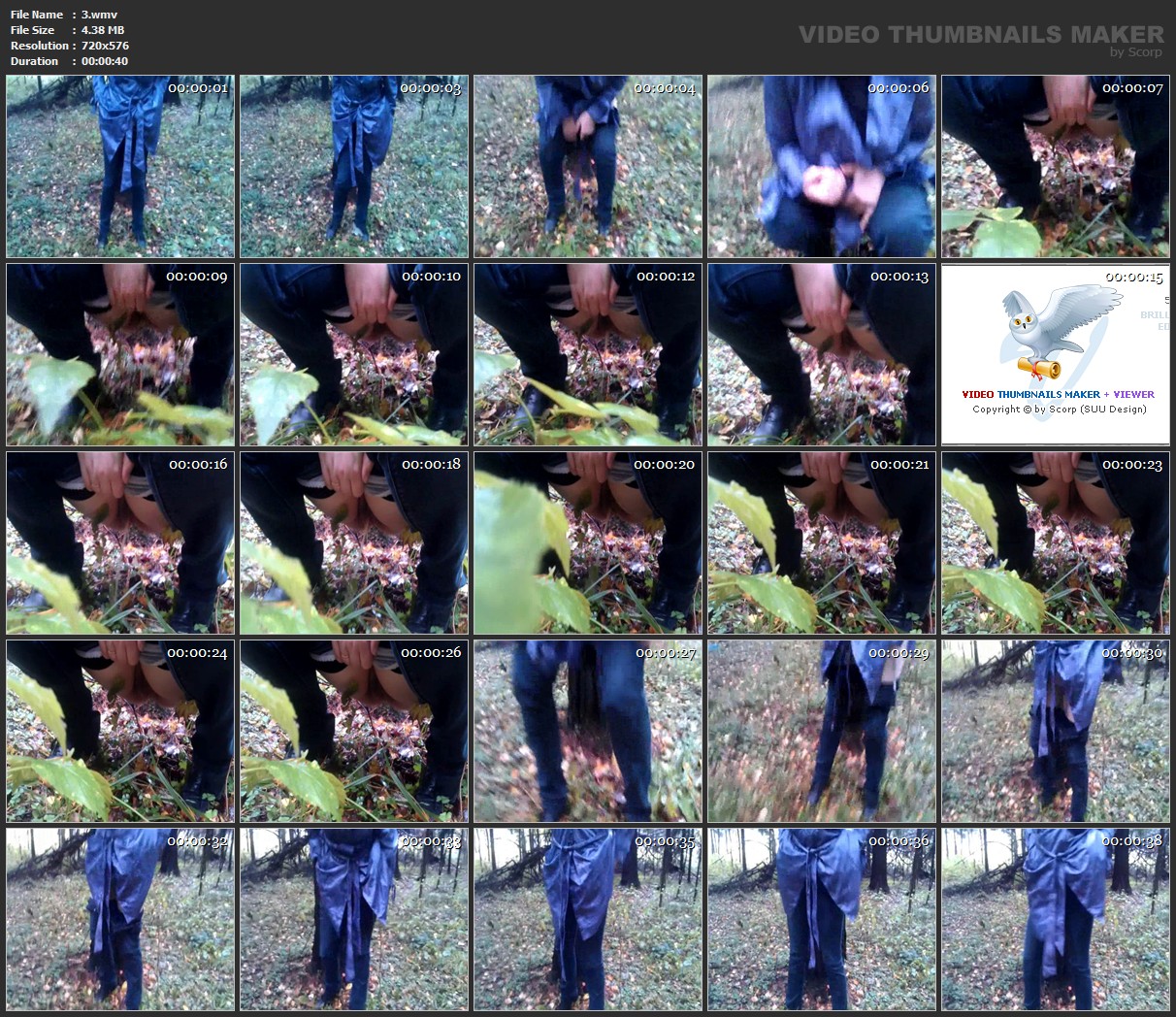Image resolution: width=1176 pixels, height=1017 pixels.
Task: Open the thumbnail marked 00:00:29
Action: [822, 731]
